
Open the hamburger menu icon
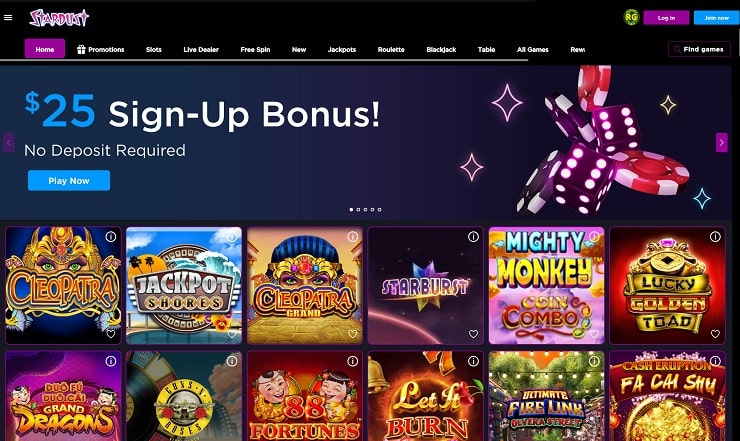[x=8, y=18]
